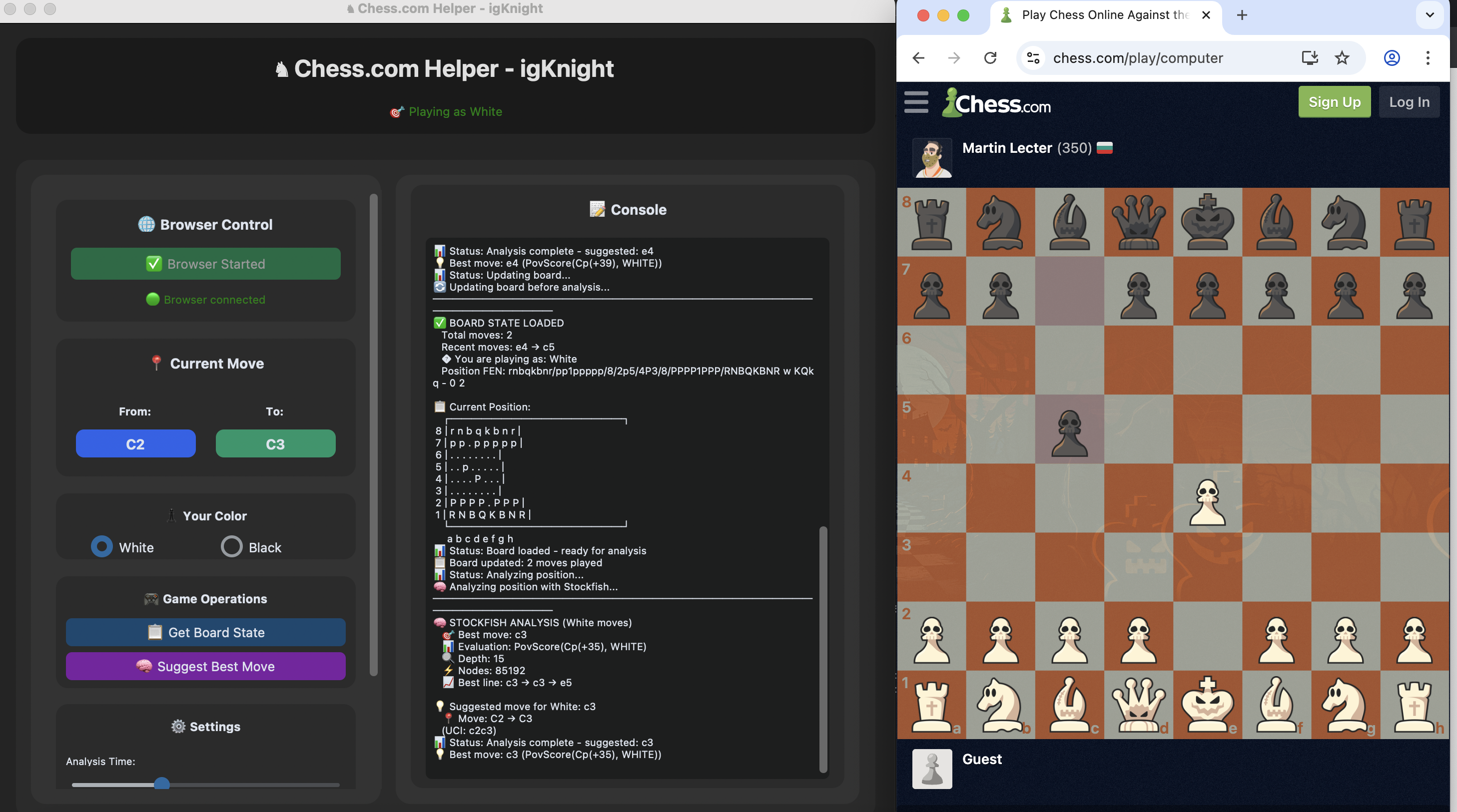Click the Chess.com logo
The width and height of the screenshot is (1457, 812).
click(x=996, y=103)
